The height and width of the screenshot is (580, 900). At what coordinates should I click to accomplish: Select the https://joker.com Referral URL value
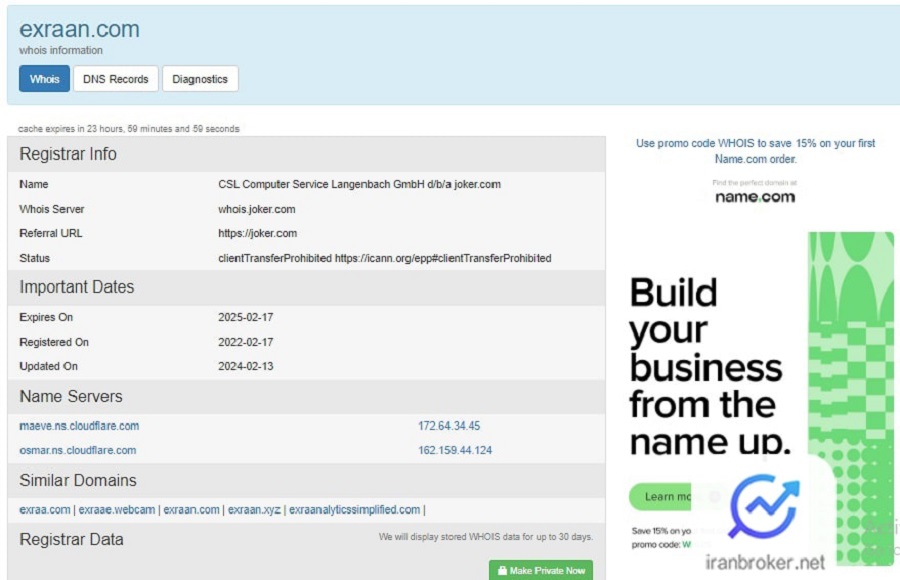(x=257, y=233)
